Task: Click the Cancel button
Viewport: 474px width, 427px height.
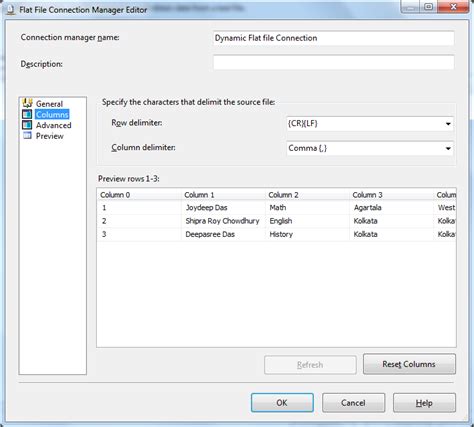Action: coord(353,403)
